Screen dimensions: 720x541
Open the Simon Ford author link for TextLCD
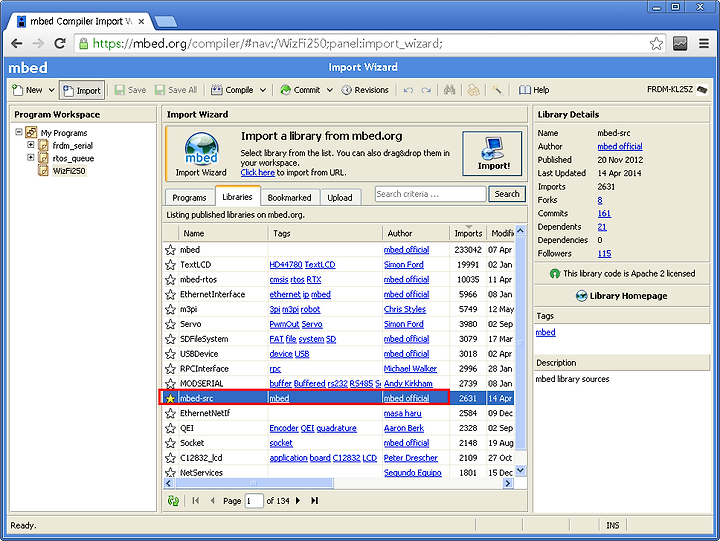click(404, 265)
